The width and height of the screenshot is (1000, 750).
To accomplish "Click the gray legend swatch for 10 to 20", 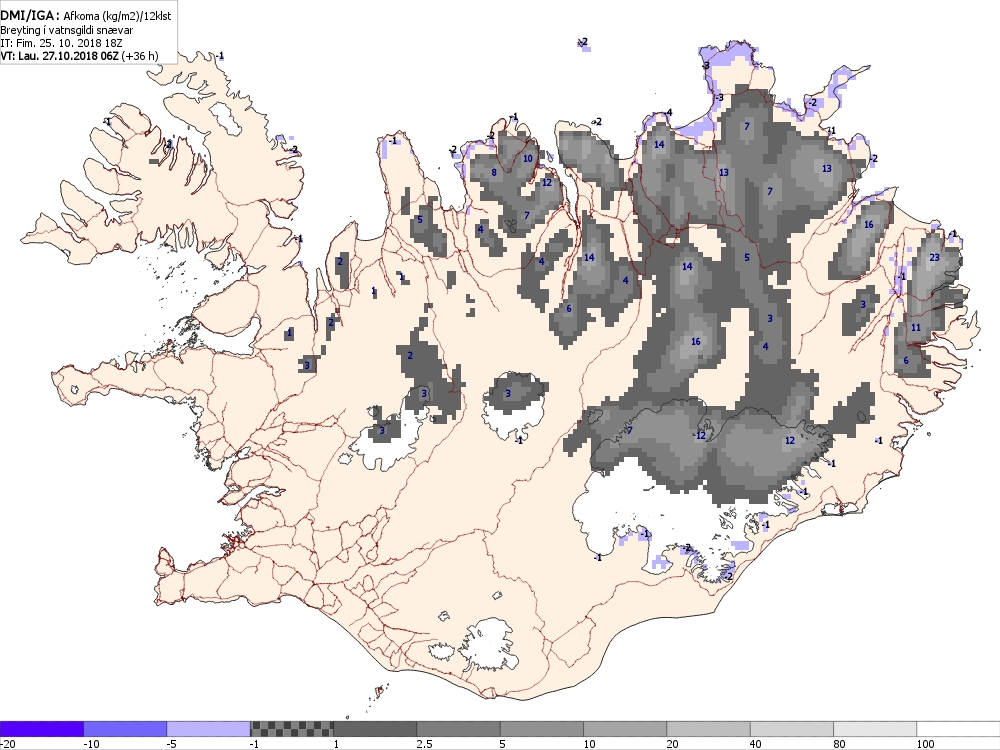I will 625,729.
